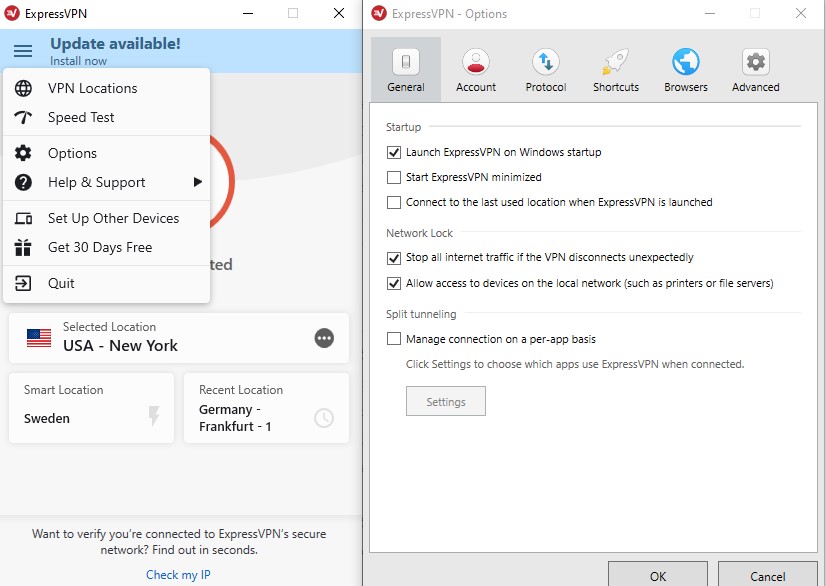
Task: Open the Protocol tab
Action: (x=546, y=70)
